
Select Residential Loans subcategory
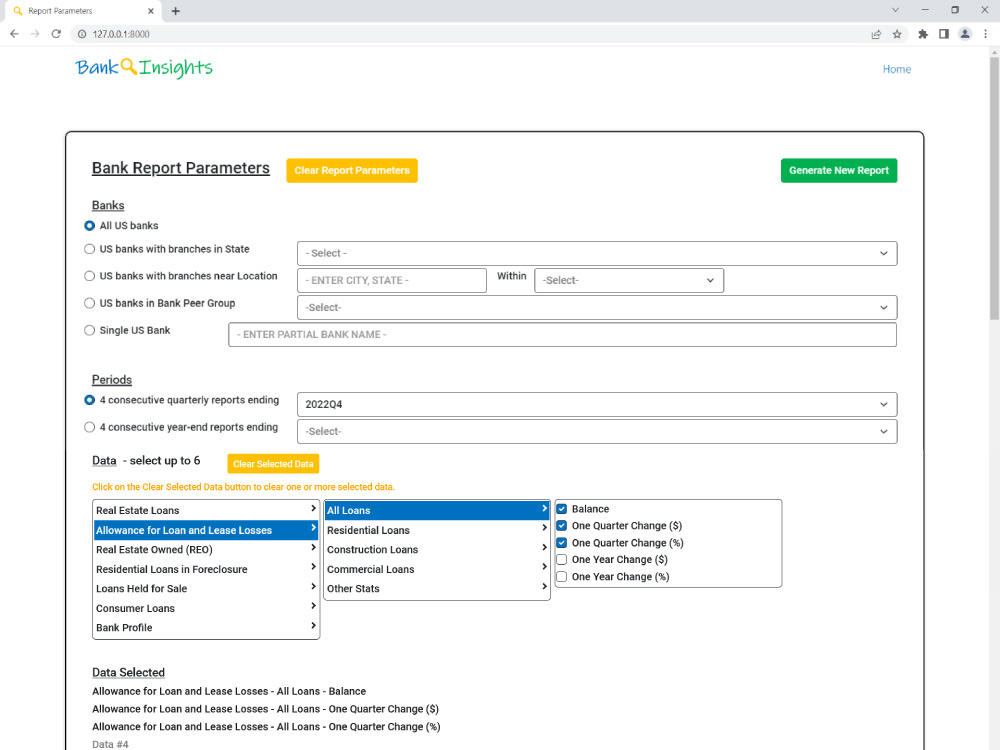click(x=437, y=530)
